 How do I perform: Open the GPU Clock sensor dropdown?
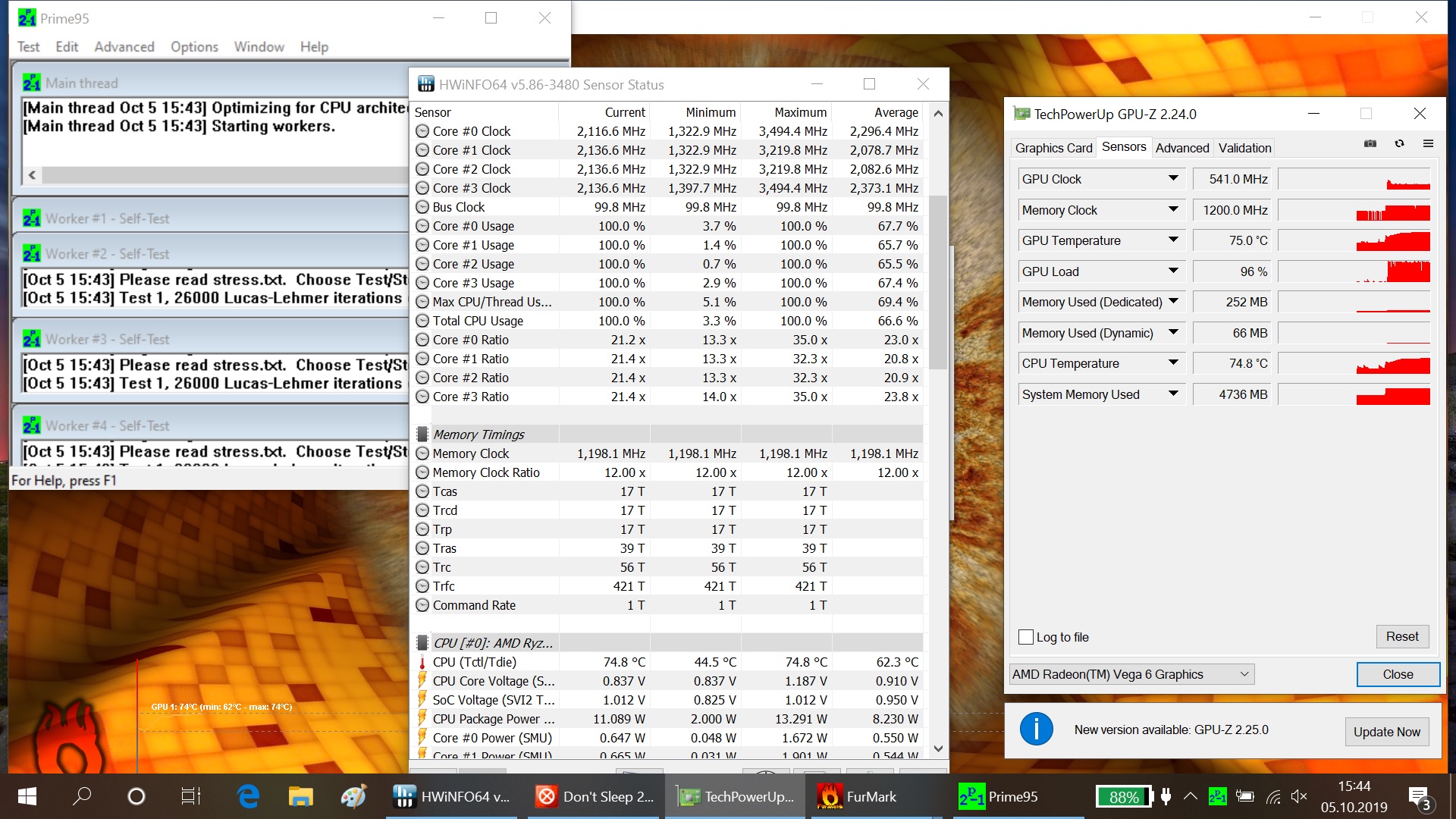[x=1173, y=179]
